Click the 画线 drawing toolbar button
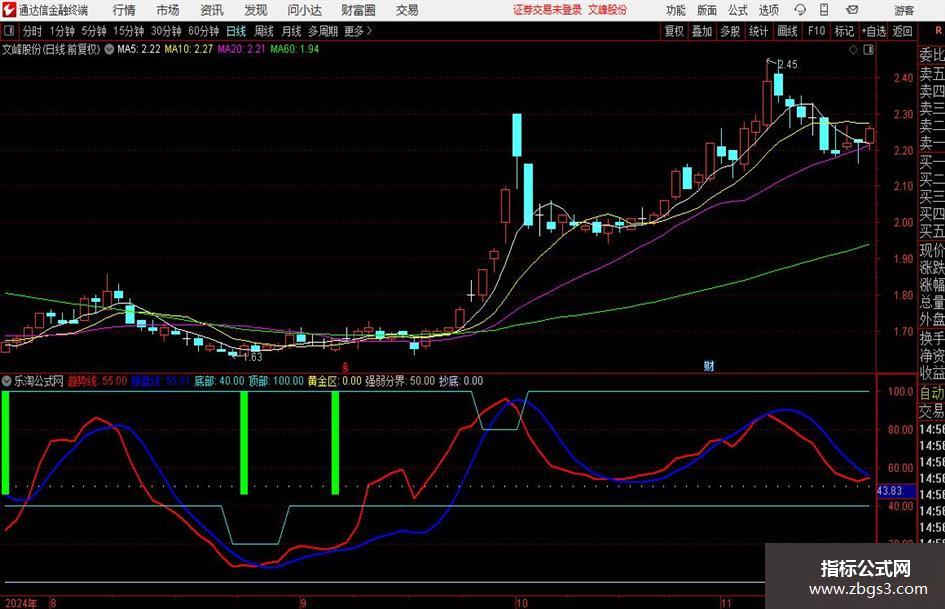 pos(787,31)
